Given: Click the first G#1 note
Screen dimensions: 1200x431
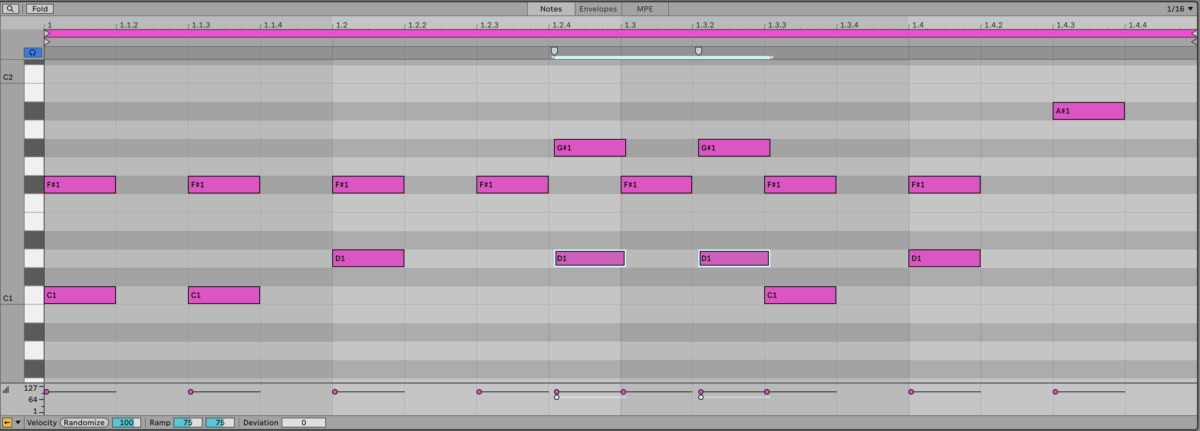Looking at the screenshot, I should point(589,148).
